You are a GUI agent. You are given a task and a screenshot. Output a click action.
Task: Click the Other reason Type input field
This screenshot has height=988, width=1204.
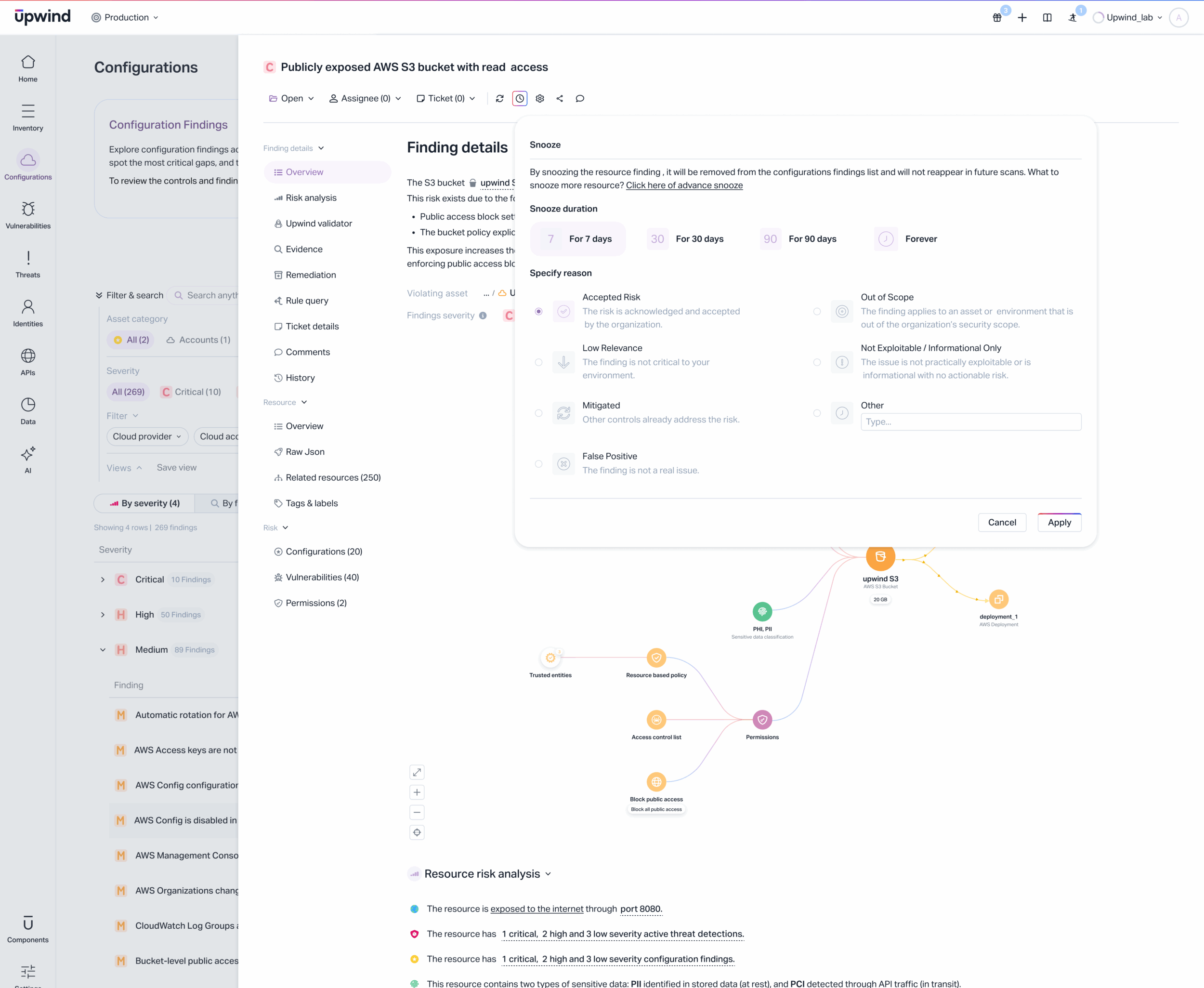[970, 422]
